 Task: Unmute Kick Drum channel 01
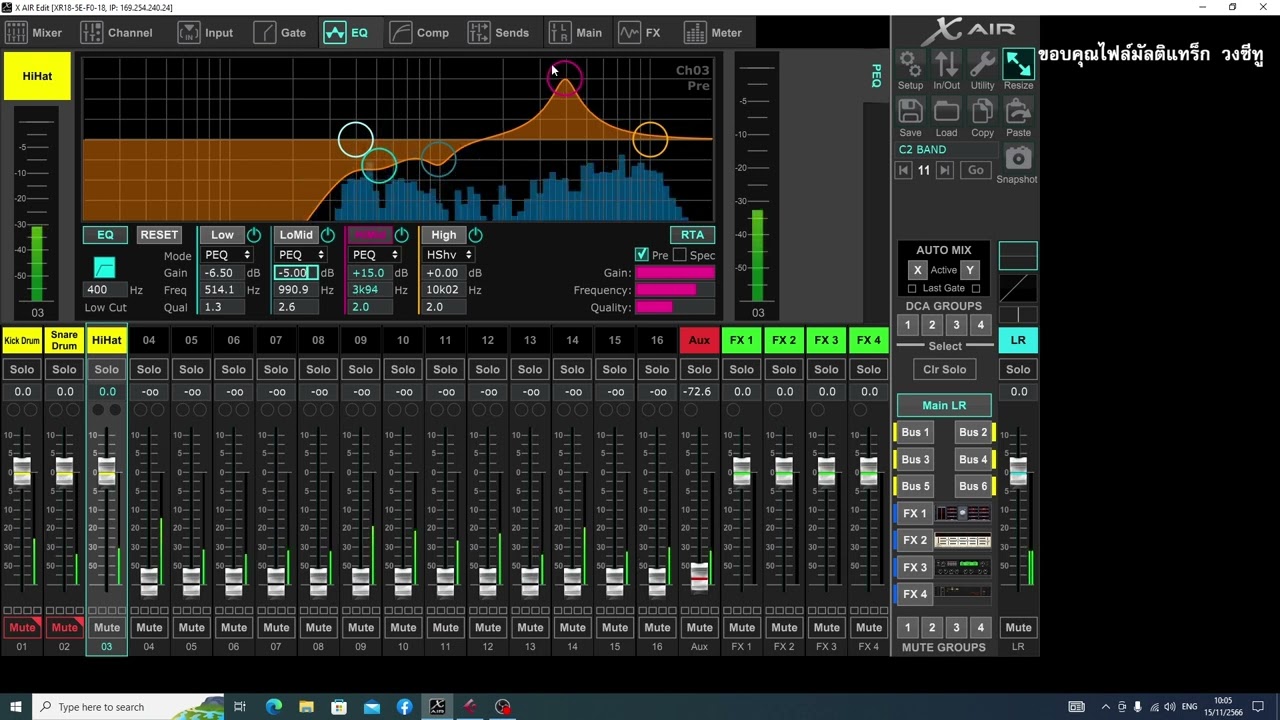[22, 628]
